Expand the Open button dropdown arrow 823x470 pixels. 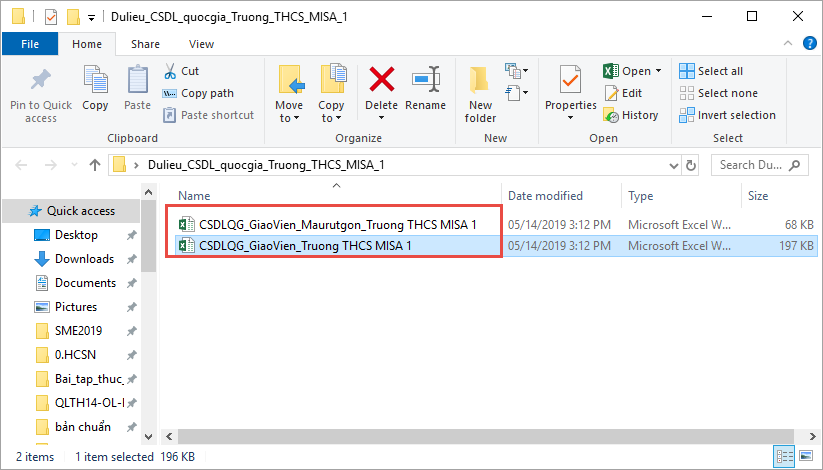click(x=658, y=71)
